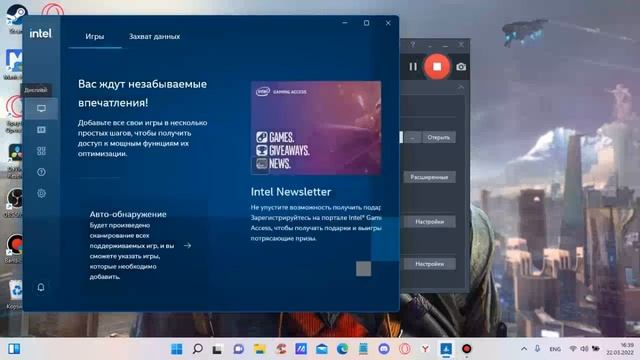Select the Авто-обнаружение heading
640x360 pixels.
pyautogui.click(x=128, y=214)
